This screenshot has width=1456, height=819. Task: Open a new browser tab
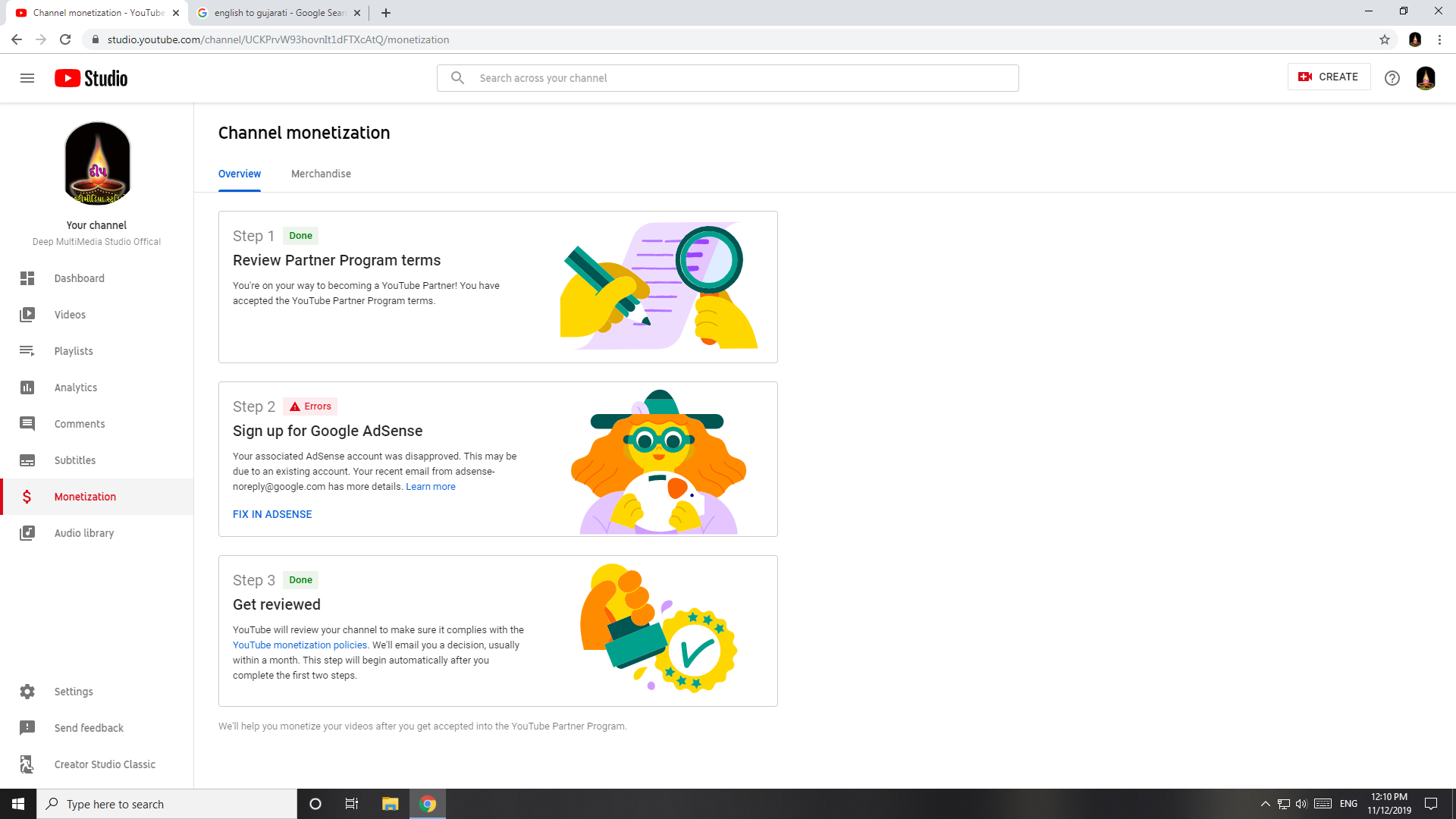pos(386,13)
